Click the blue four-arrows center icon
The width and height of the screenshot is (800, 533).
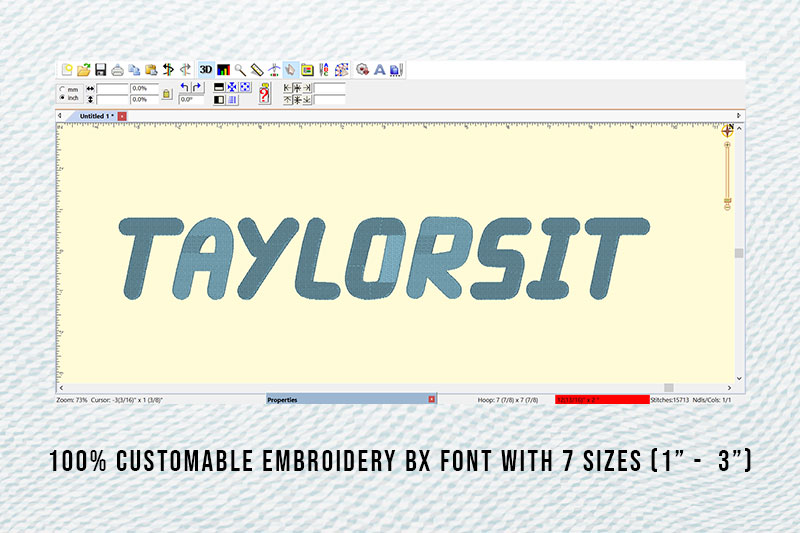232,87
